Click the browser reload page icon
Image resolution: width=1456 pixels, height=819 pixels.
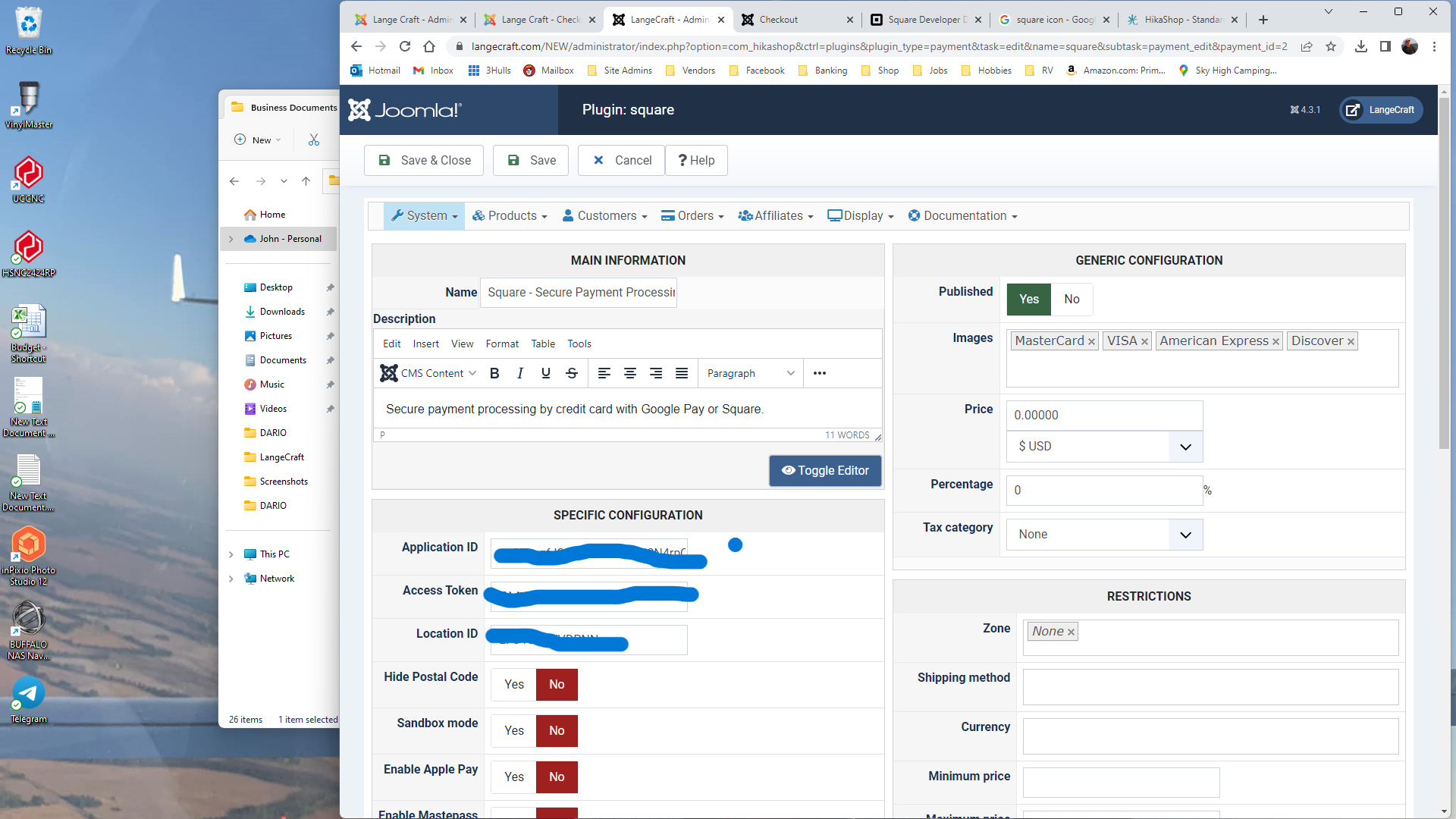[405, 46]
